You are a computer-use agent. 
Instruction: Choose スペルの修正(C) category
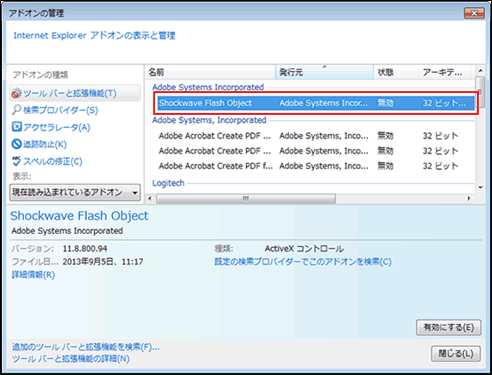(x=53, y=161)
